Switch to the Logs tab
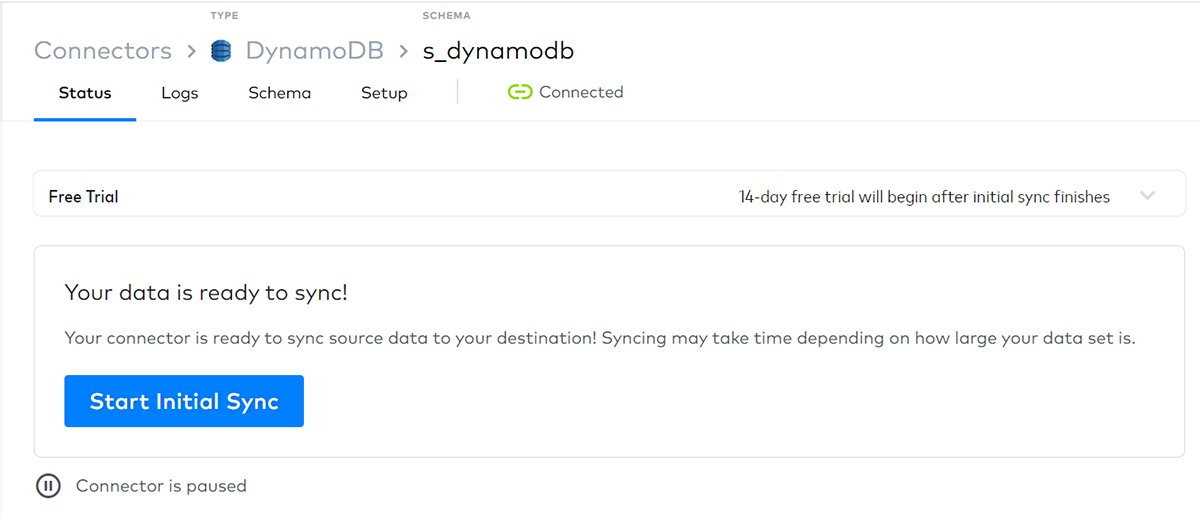The width and height of the screenshot is (1200, 518). click(x=180, y=93)
